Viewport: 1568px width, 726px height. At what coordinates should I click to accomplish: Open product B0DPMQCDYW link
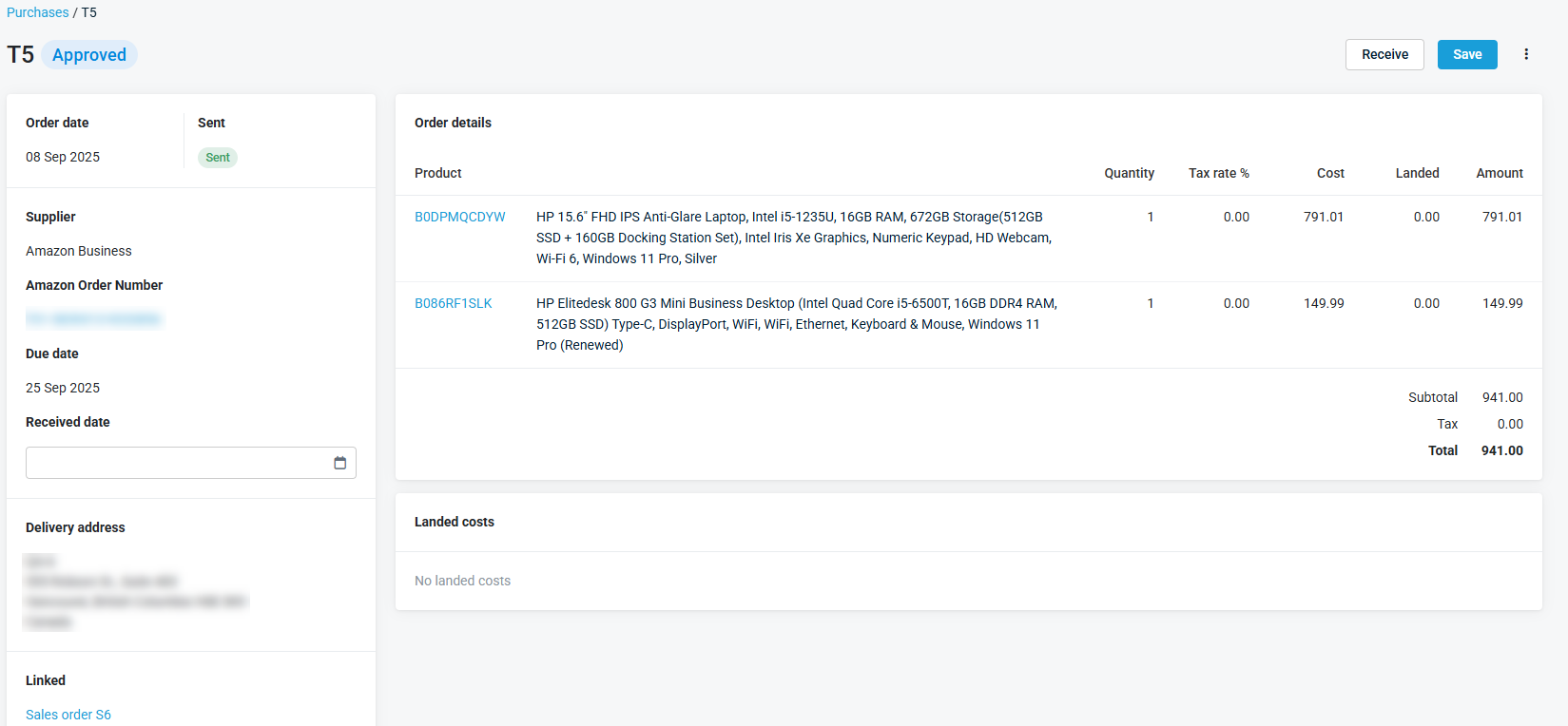click(x=459, y=217)
